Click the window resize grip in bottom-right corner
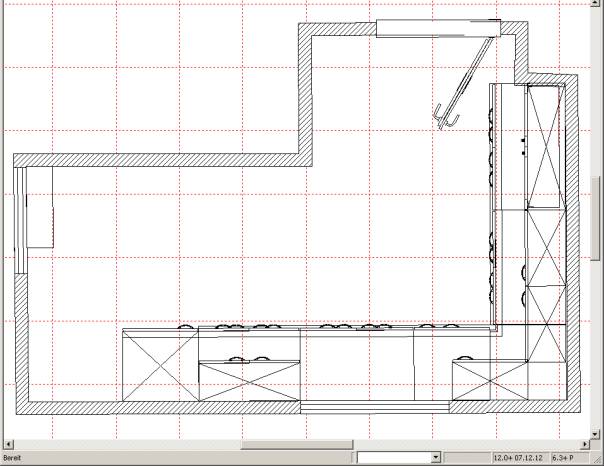 click(x=597, y=459)
